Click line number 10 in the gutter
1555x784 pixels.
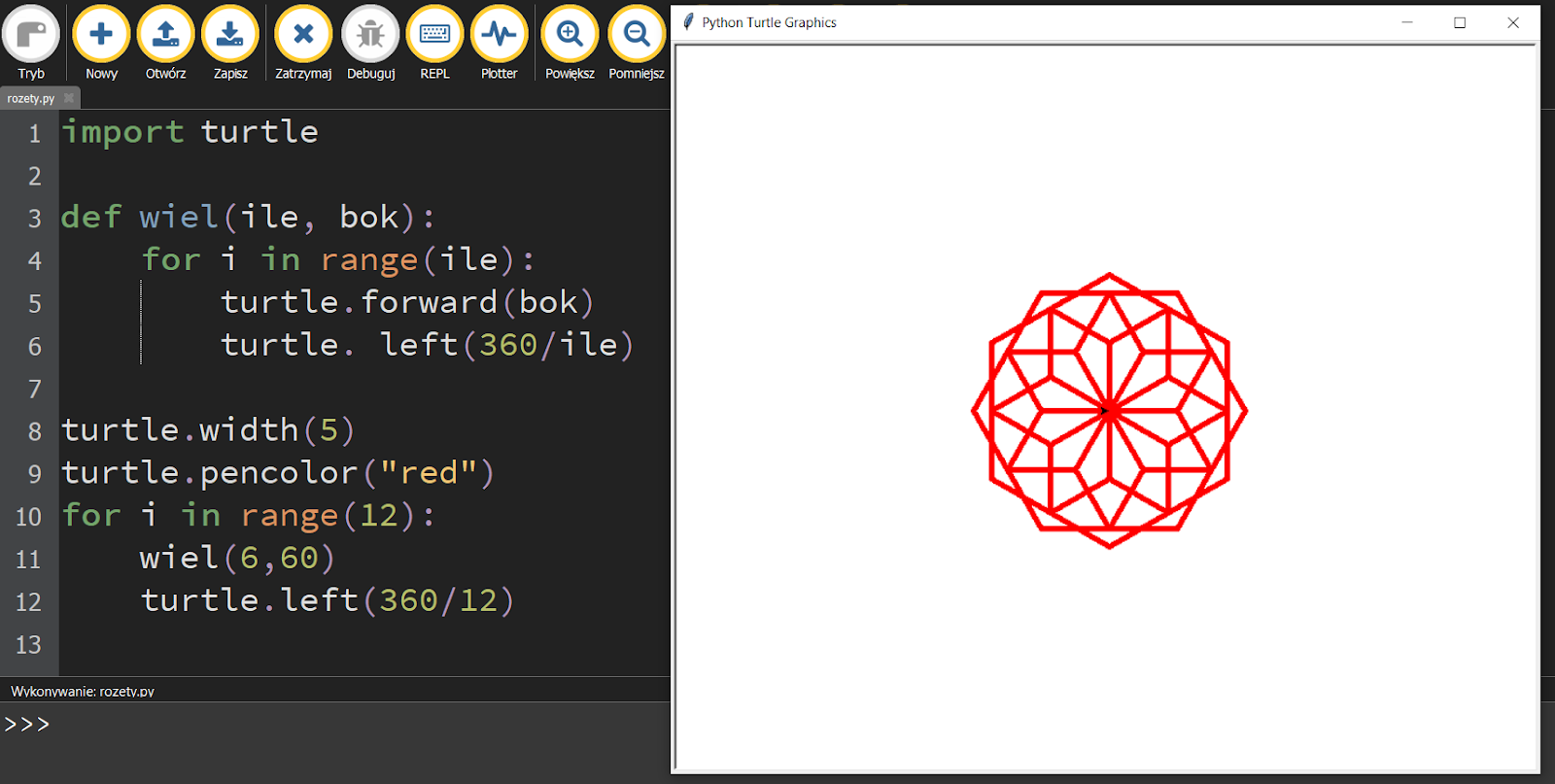click(29, 517)
